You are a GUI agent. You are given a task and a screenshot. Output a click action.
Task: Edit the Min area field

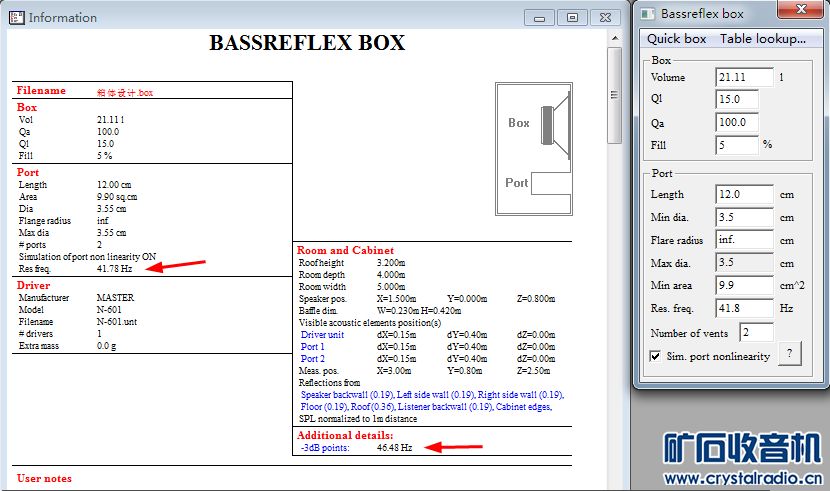coord(744,285)
